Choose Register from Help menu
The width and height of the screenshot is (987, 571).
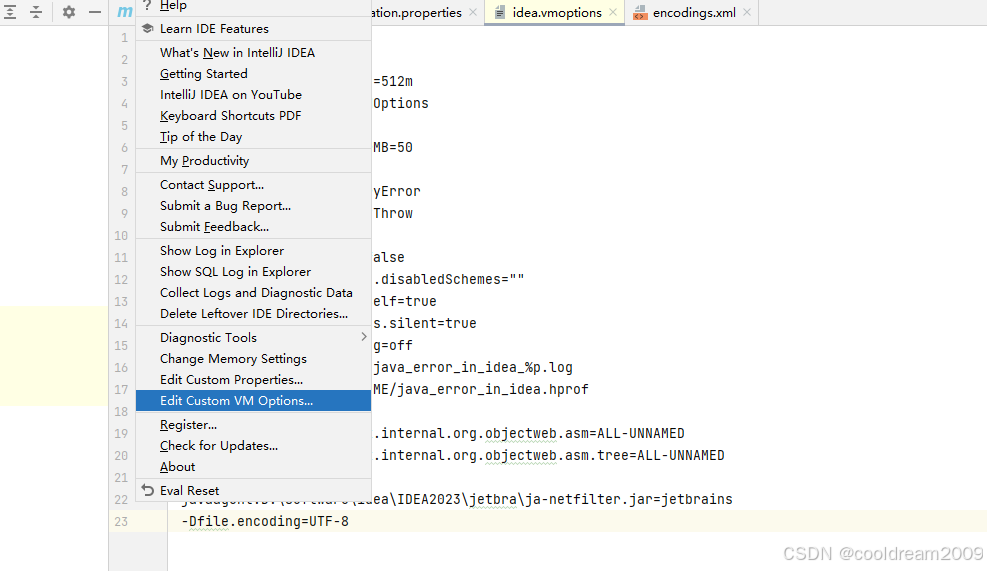[253, 425]
